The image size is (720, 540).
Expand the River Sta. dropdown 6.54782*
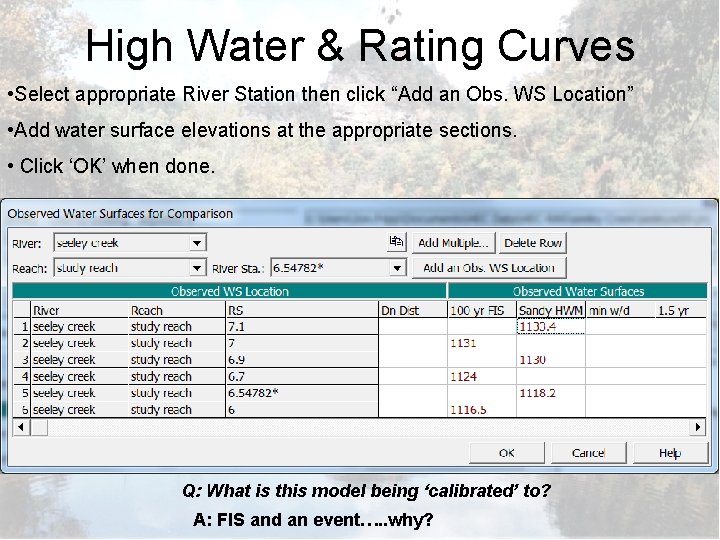tap(398, 268)
